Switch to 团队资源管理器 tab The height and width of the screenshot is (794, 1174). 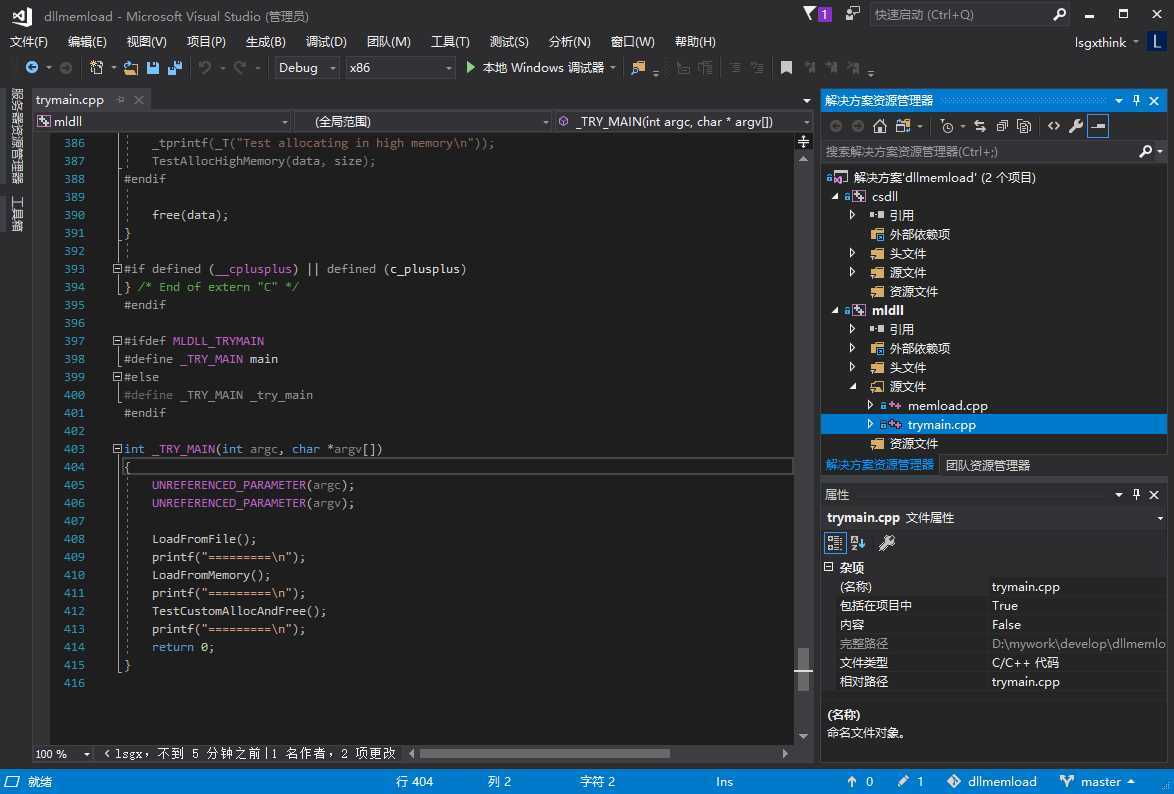click(988, 465)
